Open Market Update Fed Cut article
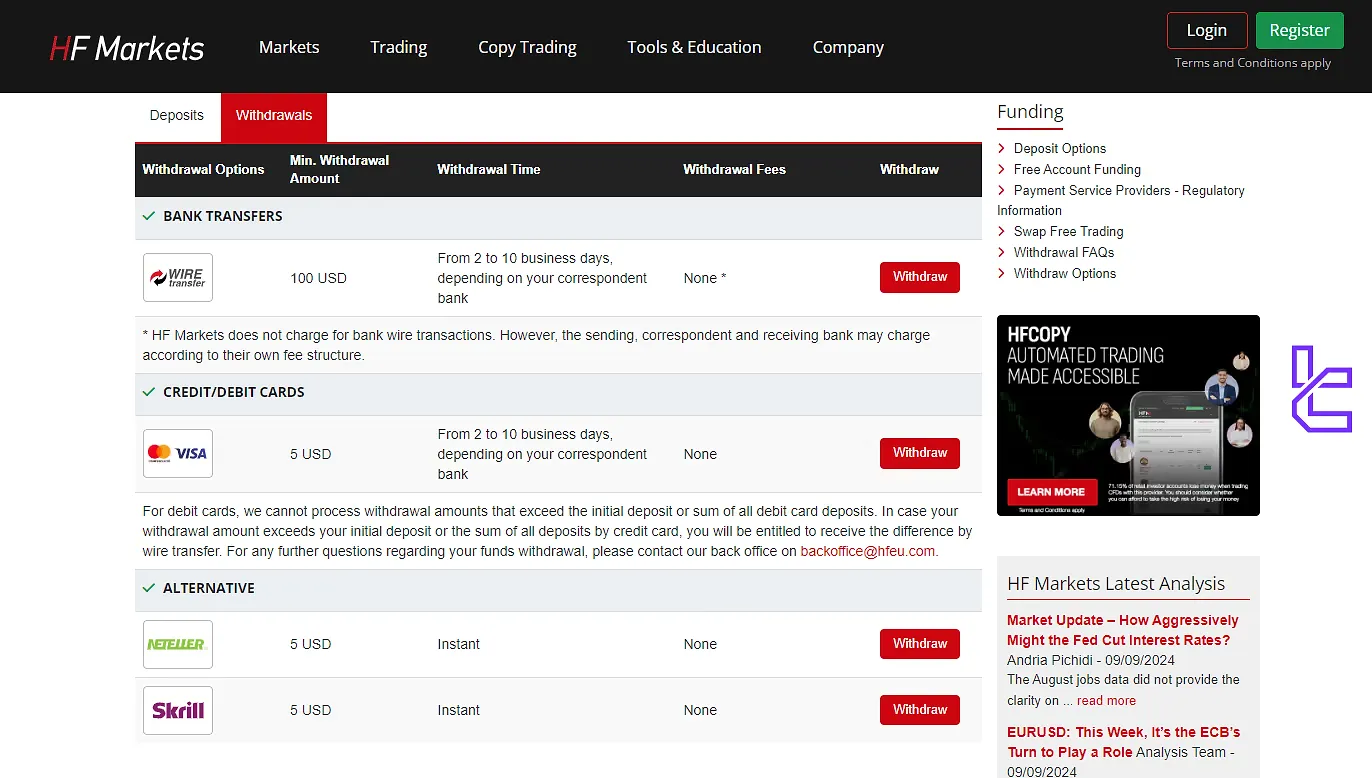Viewport: 1372px width, 778px height. [x=1122, y=630]
